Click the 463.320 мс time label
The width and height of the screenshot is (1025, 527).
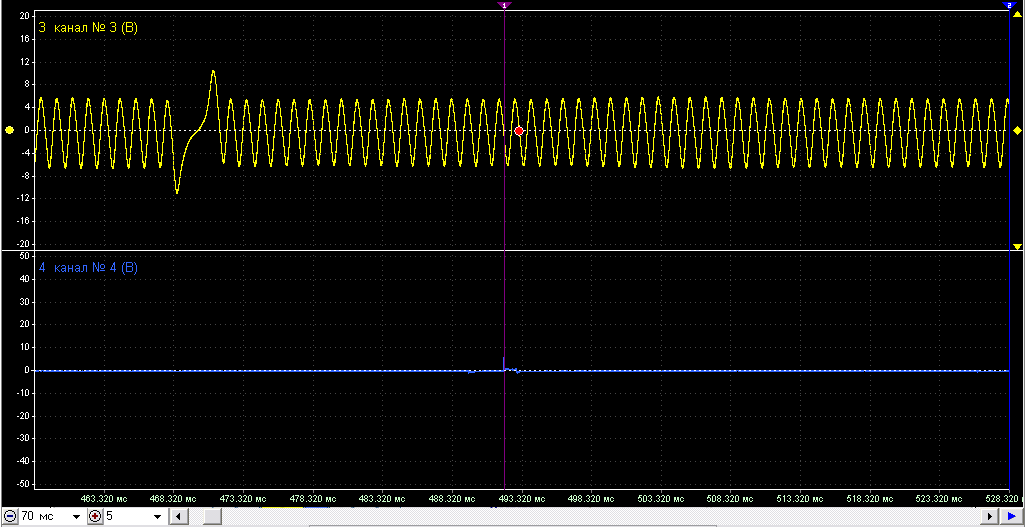(105, 498)
